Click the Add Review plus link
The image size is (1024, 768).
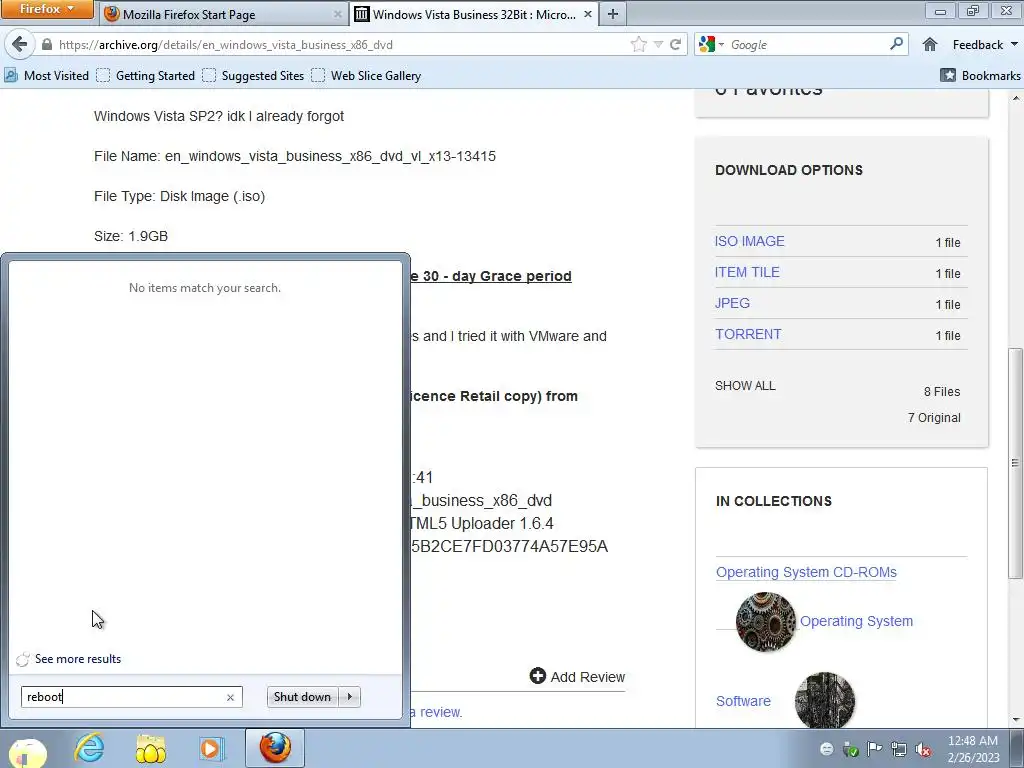(x=577, y=677)
